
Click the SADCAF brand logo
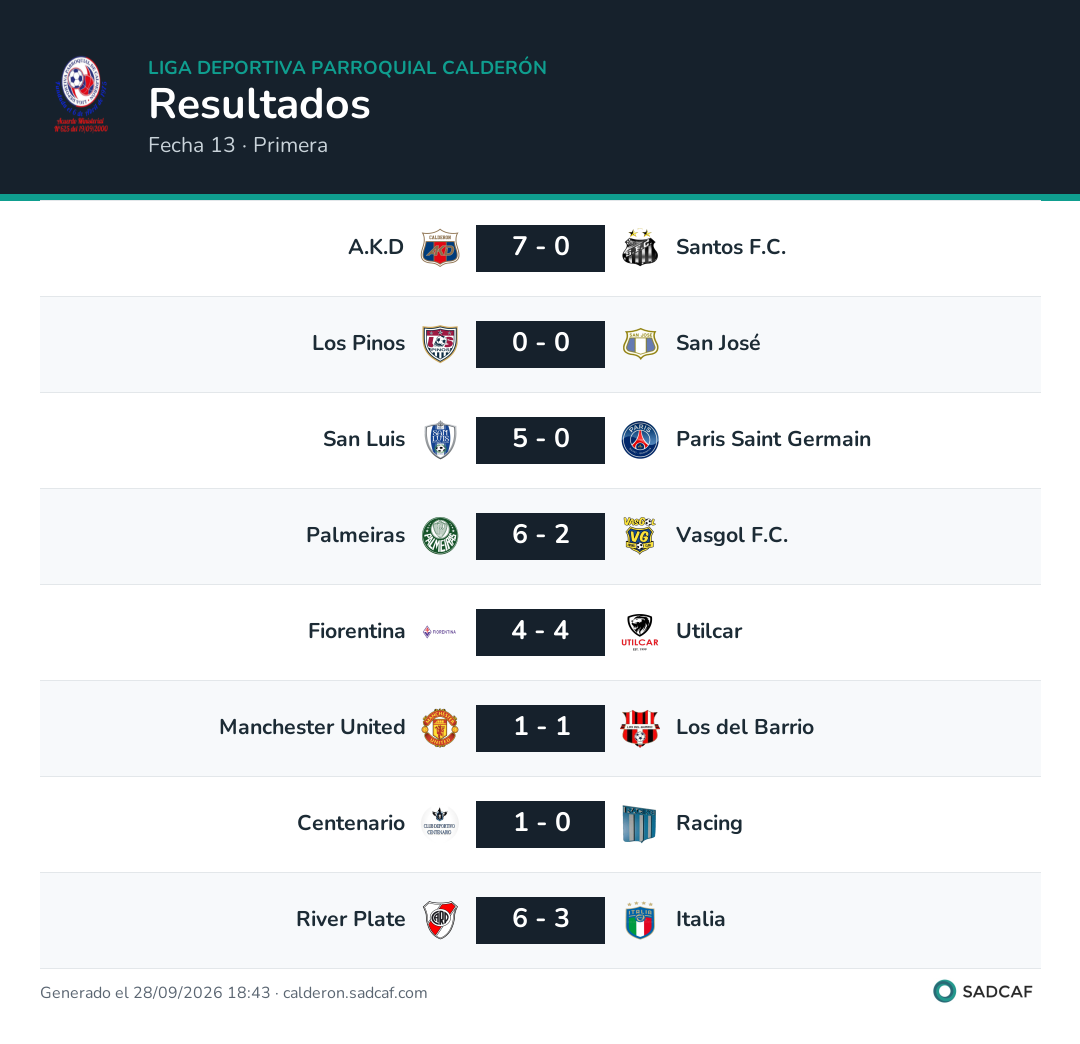[x=983, y=992]
